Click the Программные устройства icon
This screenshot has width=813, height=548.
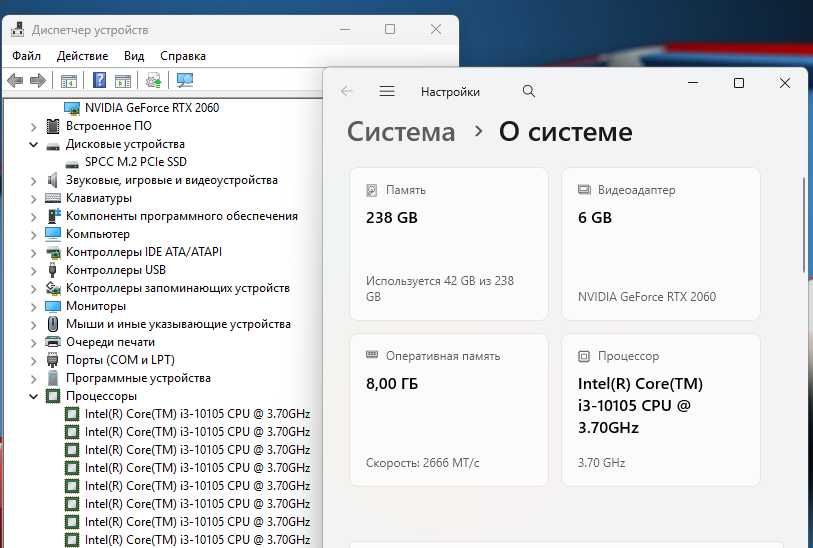pyautogui.click(x=53, y=378)
